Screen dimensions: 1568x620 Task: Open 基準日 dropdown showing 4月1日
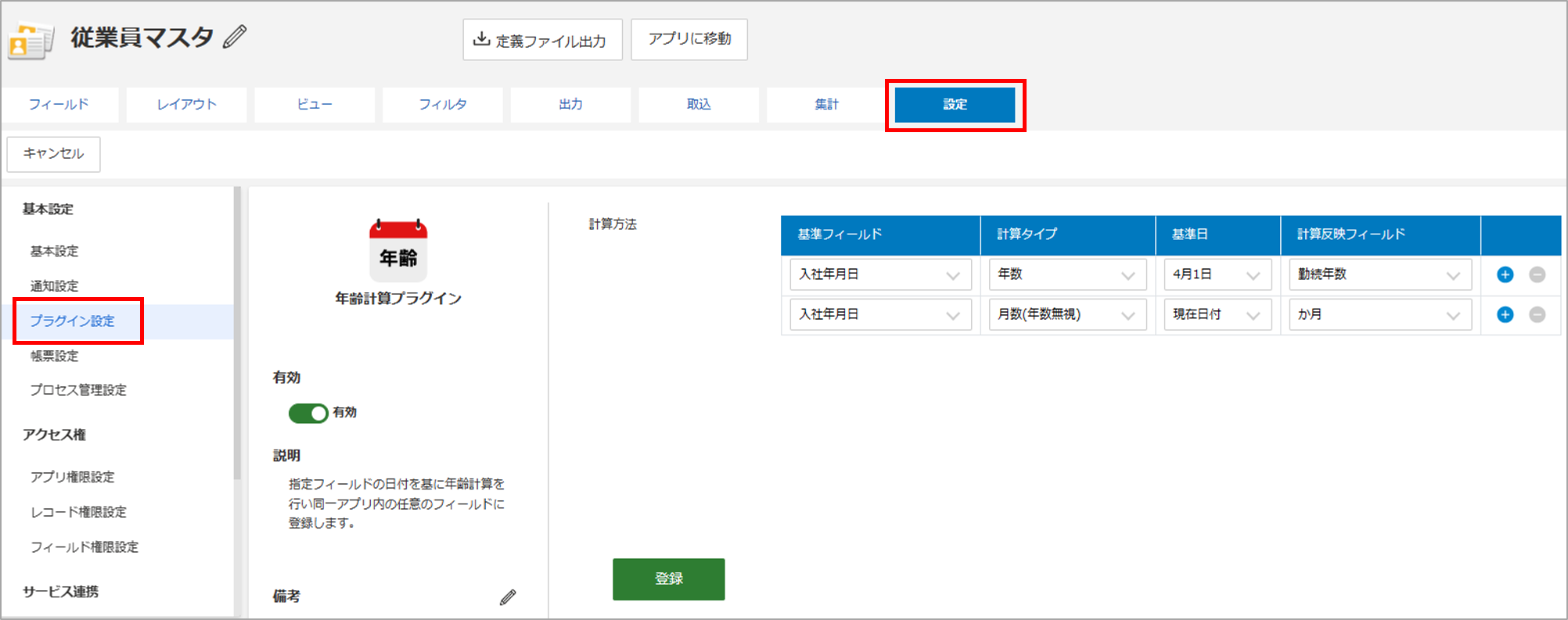pos(1217,274)
